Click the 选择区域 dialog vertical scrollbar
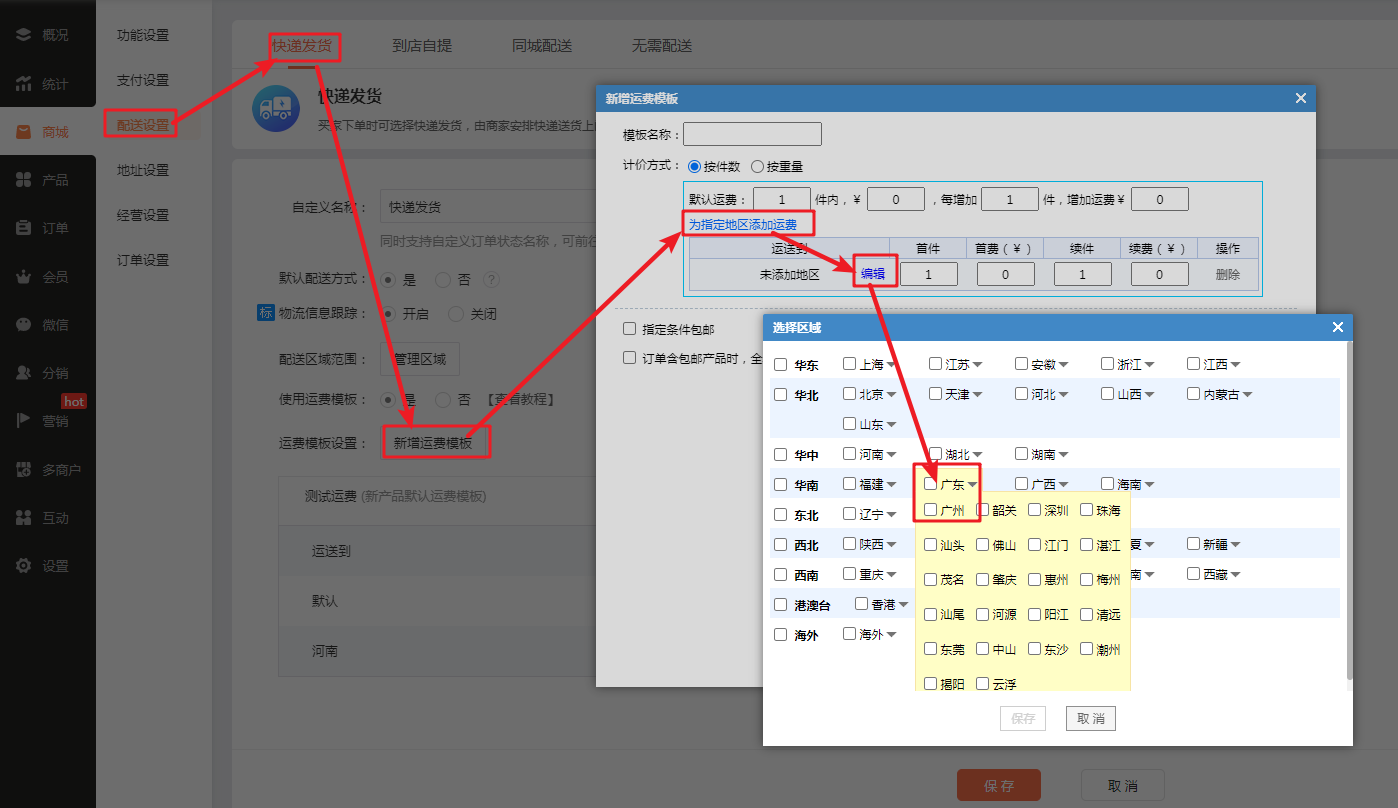The height and width of the screenshot is (808, 1398). (1349, 510)
